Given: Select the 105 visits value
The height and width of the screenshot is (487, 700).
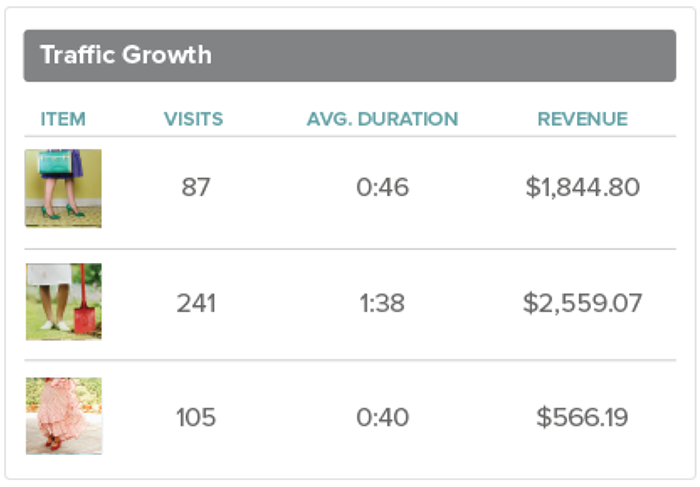Looking at the screenshot, I should click(x=196, y=417).
